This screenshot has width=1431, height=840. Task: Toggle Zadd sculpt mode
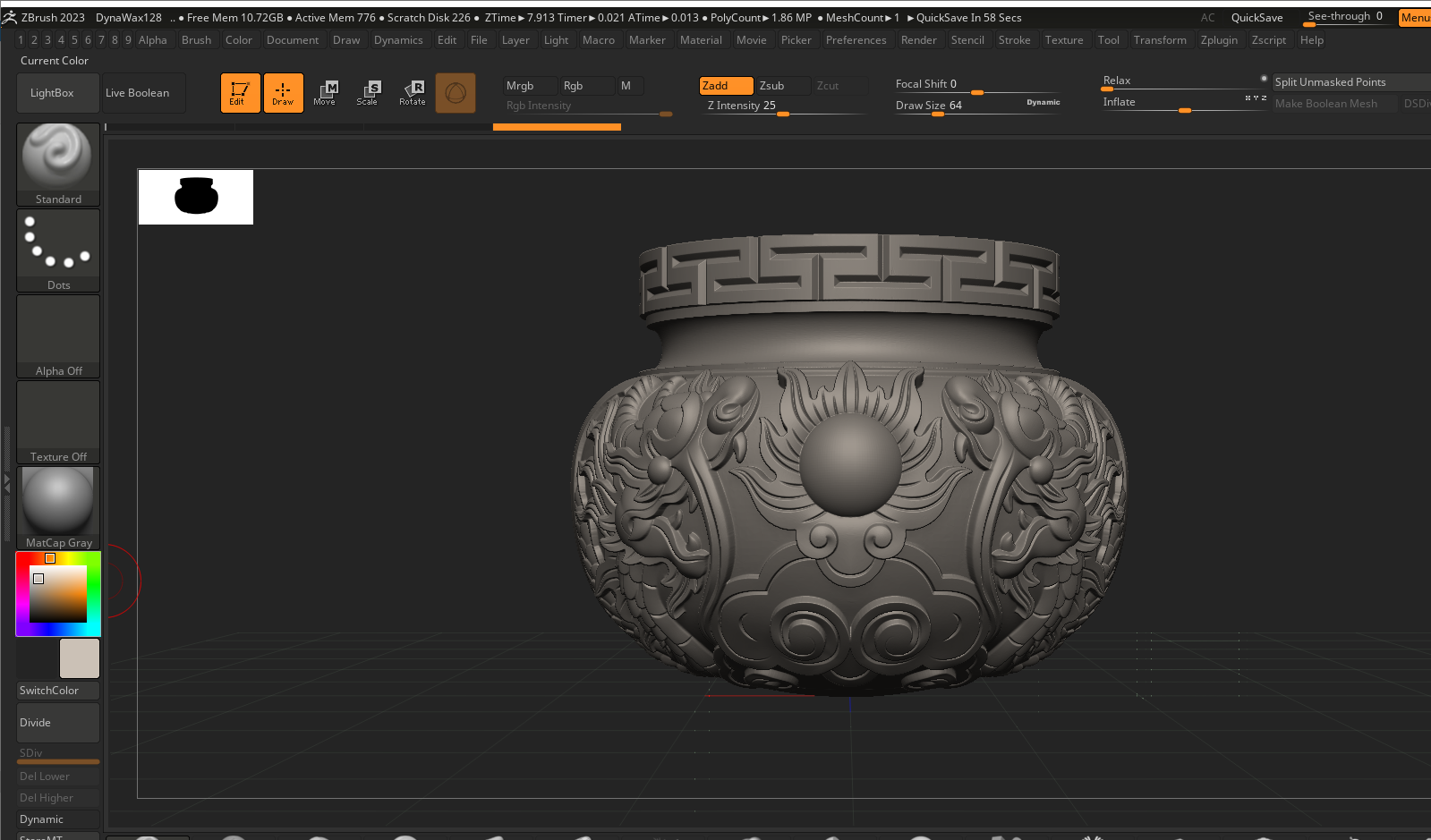pyautogui.click(x=725, y=86)
